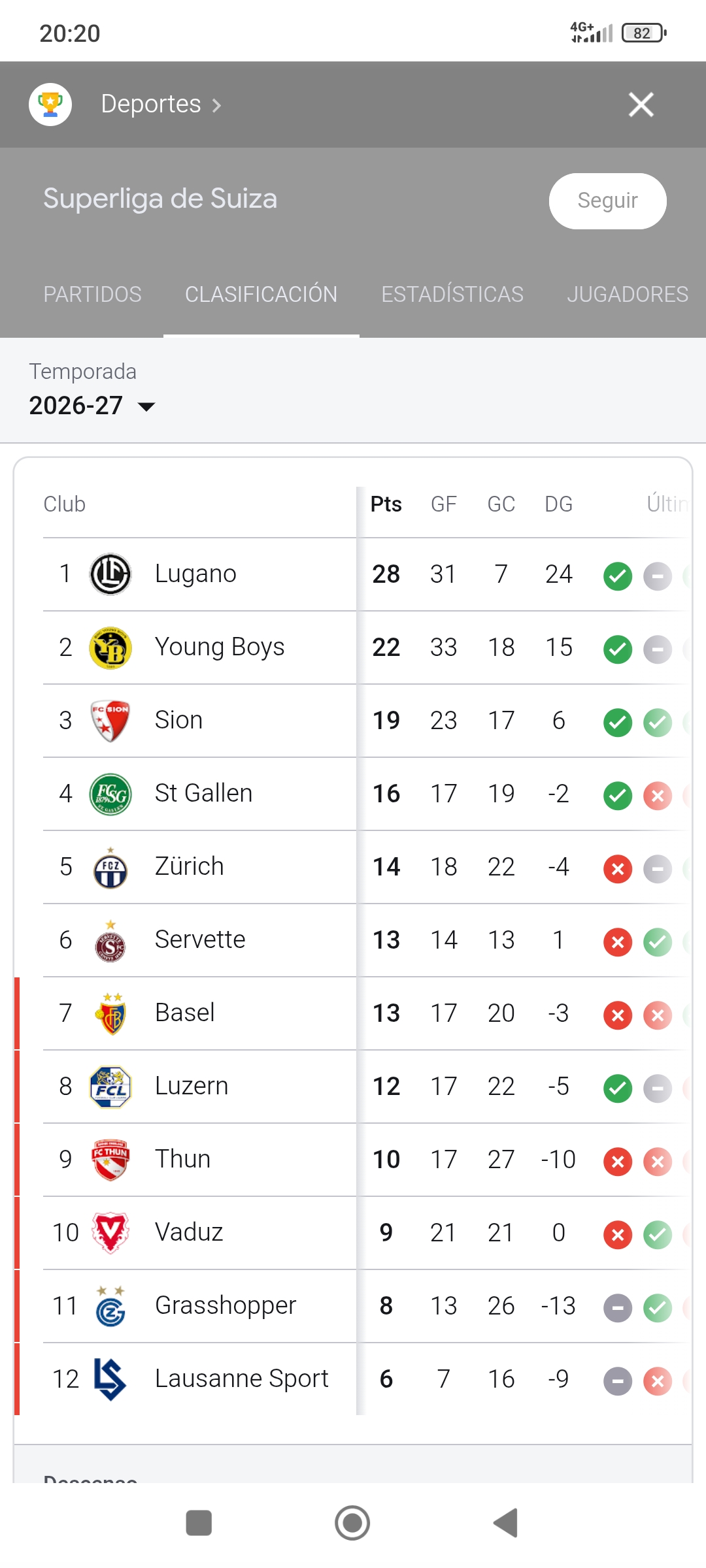Tap the Android home navigation button

pos(352,1523)
